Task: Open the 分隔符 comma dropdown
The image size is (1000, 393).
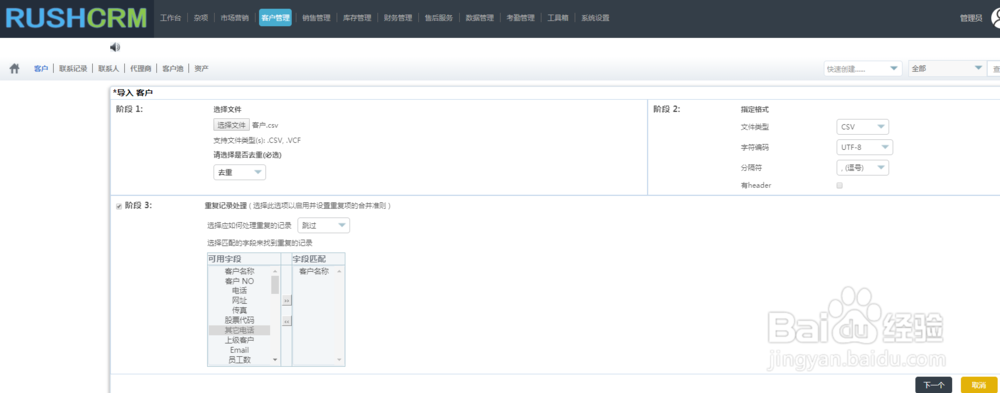Action: (862, 168)
